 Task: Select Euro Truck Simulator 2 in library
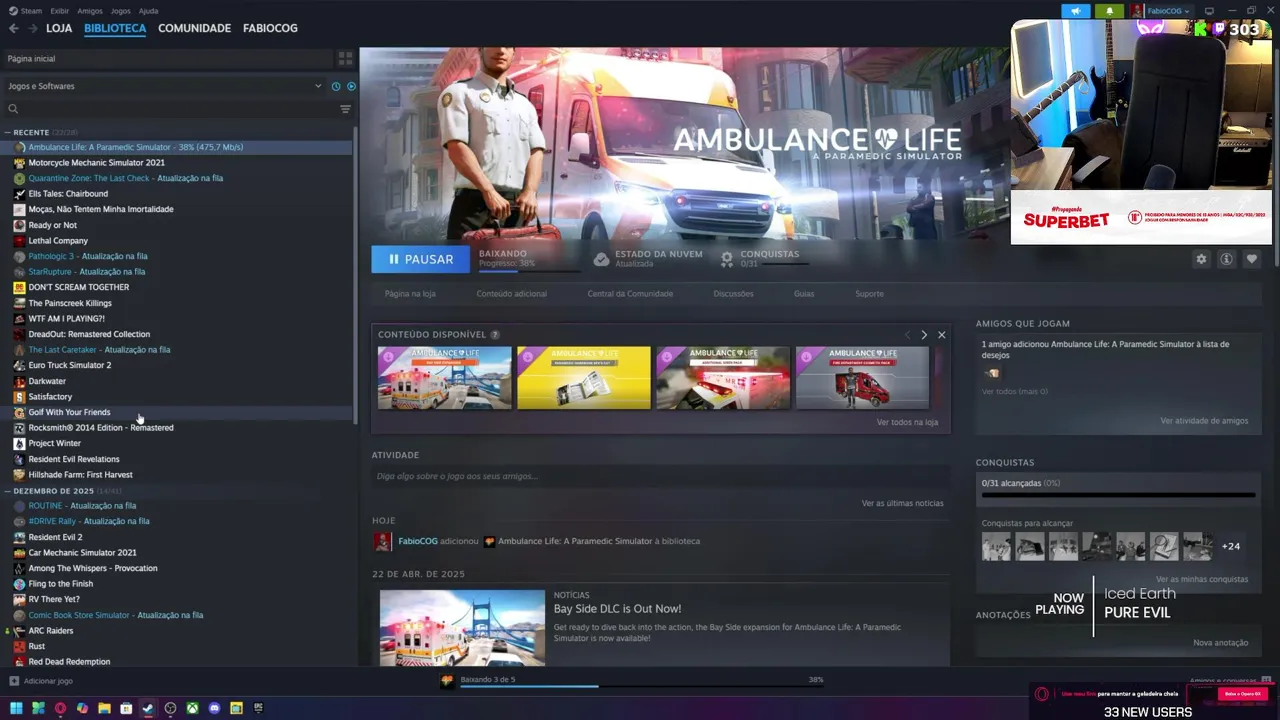pos(70,365)
